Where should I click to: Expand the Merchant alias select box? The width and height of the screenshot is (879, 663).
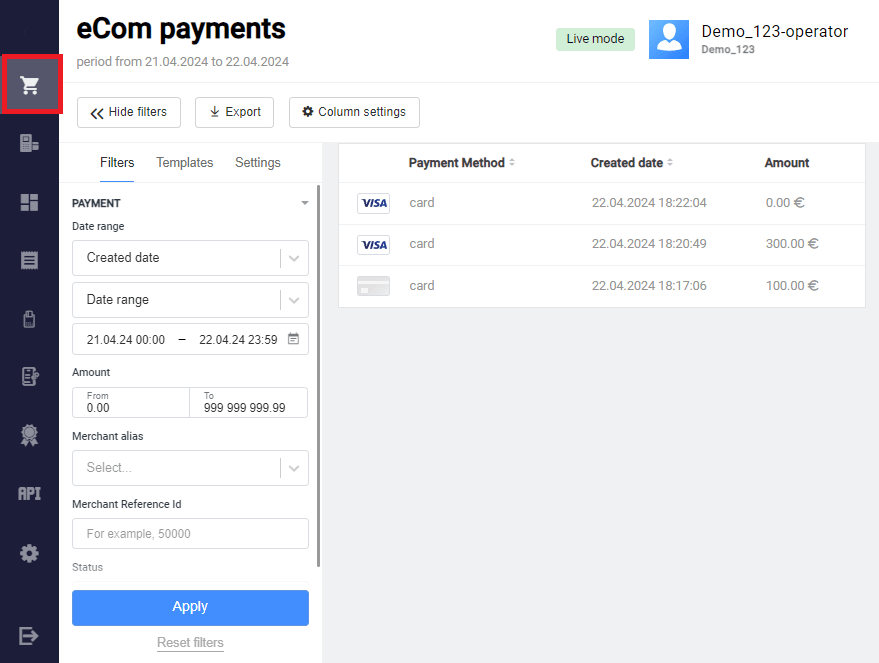(293, 468)
